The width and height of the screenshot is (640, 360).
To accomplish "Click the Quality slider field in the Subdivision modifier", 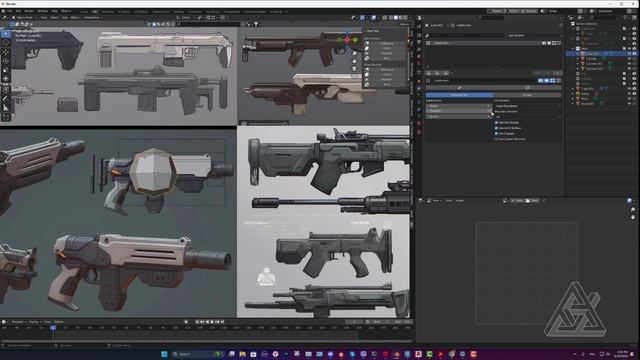I will (458, 116).
